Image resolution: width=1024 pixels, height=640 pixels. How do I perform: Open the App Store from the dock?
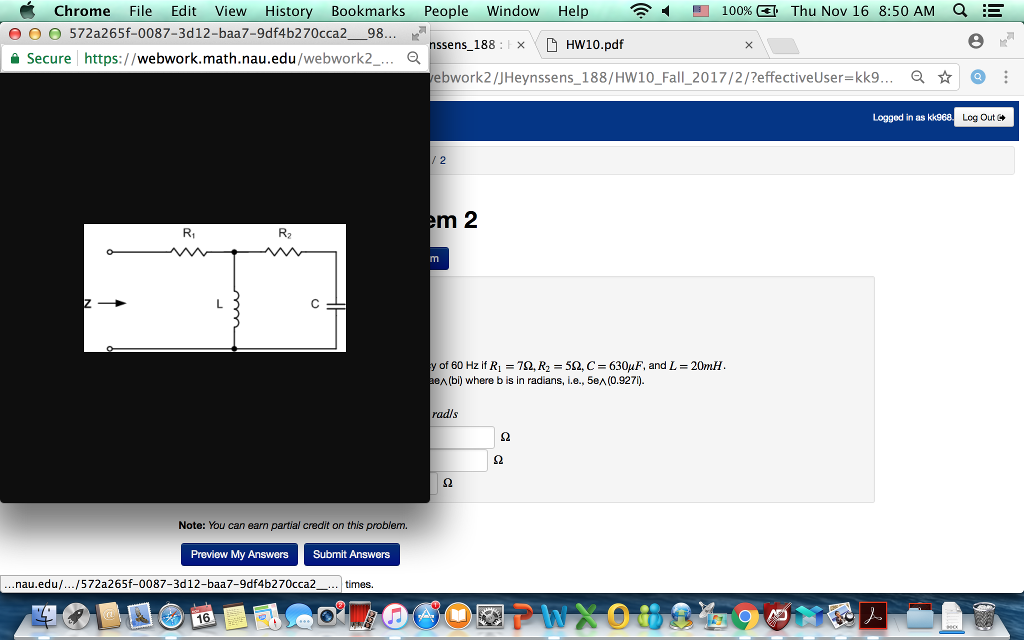point(428,616)
